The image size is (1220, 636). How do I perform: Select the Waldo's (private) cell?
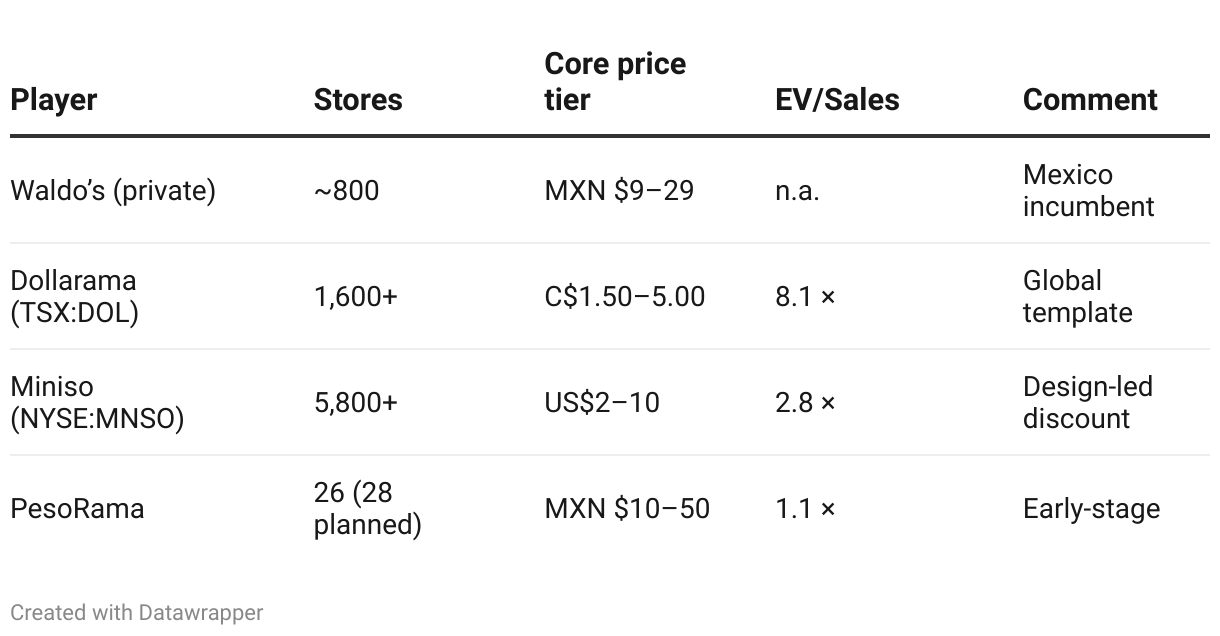[113, 190]
